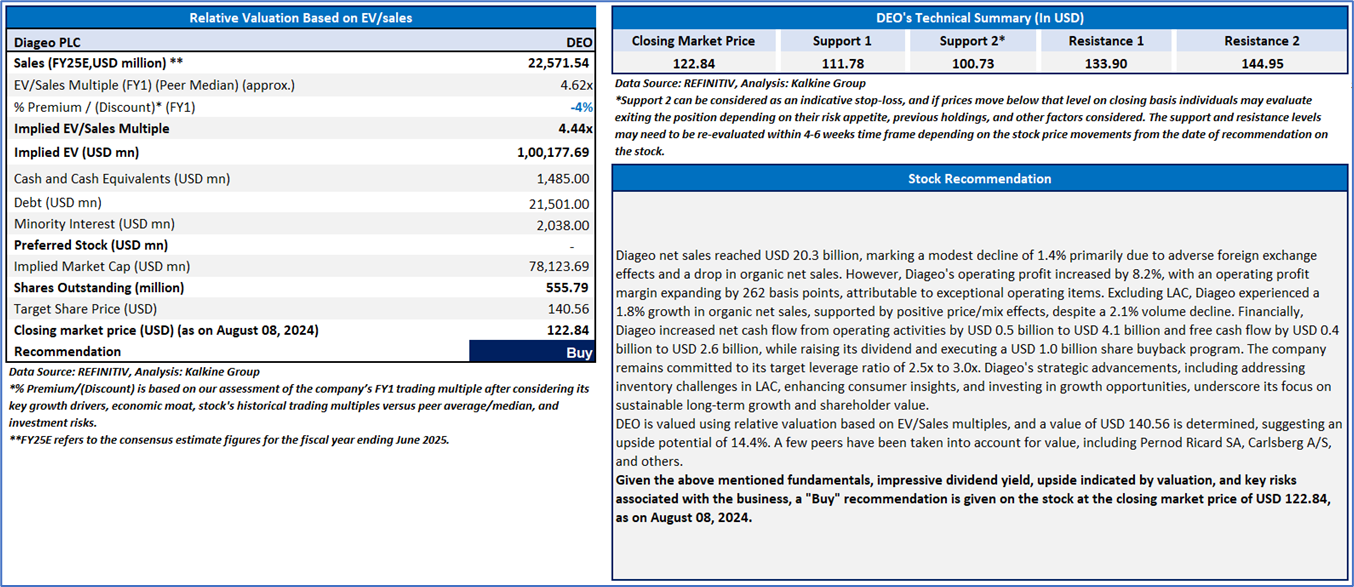The height and width of the screenshot is (587, 1354).
Task: Click the 'Recommendation' row label
Action: tap(68, 352)
